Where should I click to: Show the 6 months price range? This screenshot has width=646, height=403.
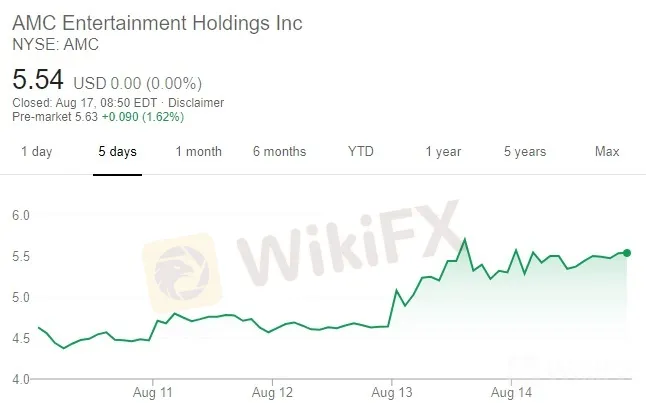click(279, 152)
